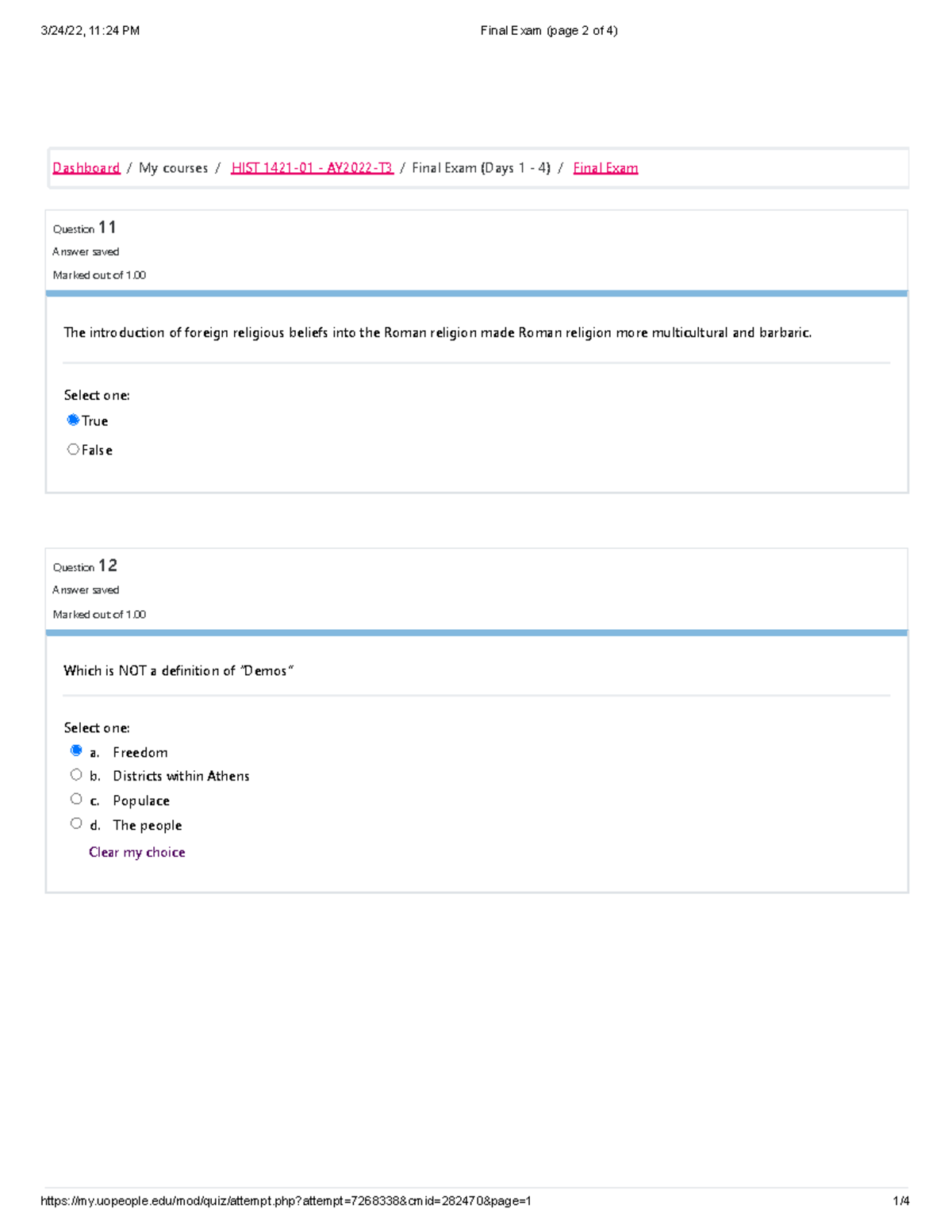Click the Freedom answer label
Image resolution: width=952 pixels, height=1232 pixels.
pos(140,752)
